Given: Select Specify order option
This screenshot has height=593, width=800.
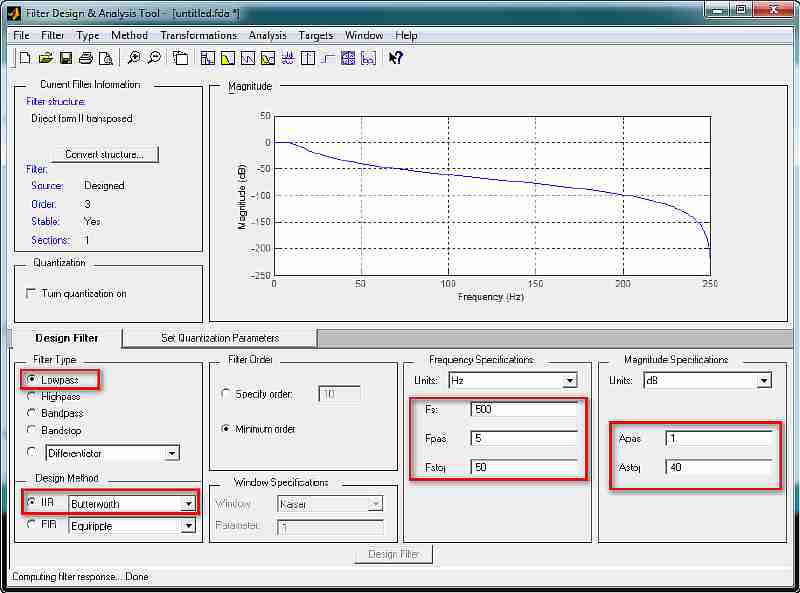Looking at the screenshot, I should (x=225, y=394).
